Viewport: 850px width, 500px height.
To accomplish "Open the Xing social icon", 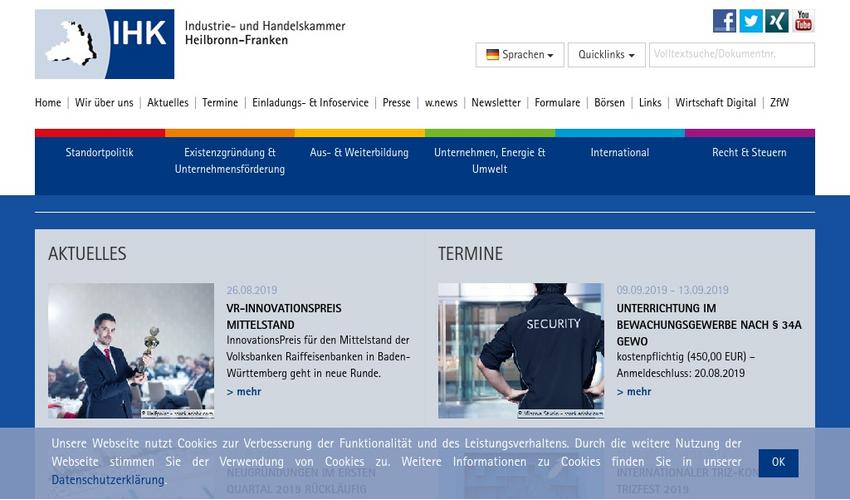I will pos(777,21).
